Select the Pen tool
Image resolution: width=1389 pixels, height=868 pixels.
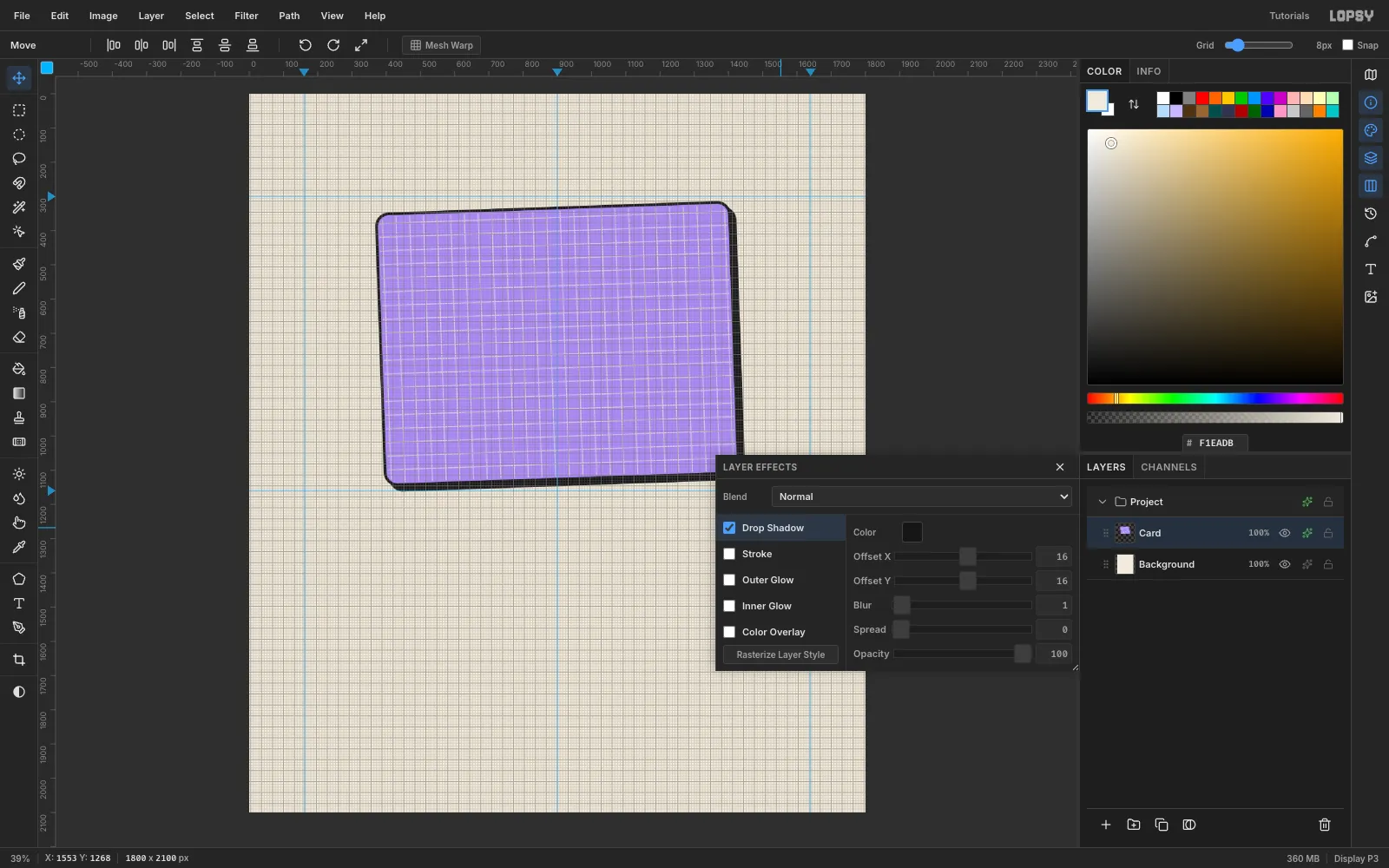point(19,628)
